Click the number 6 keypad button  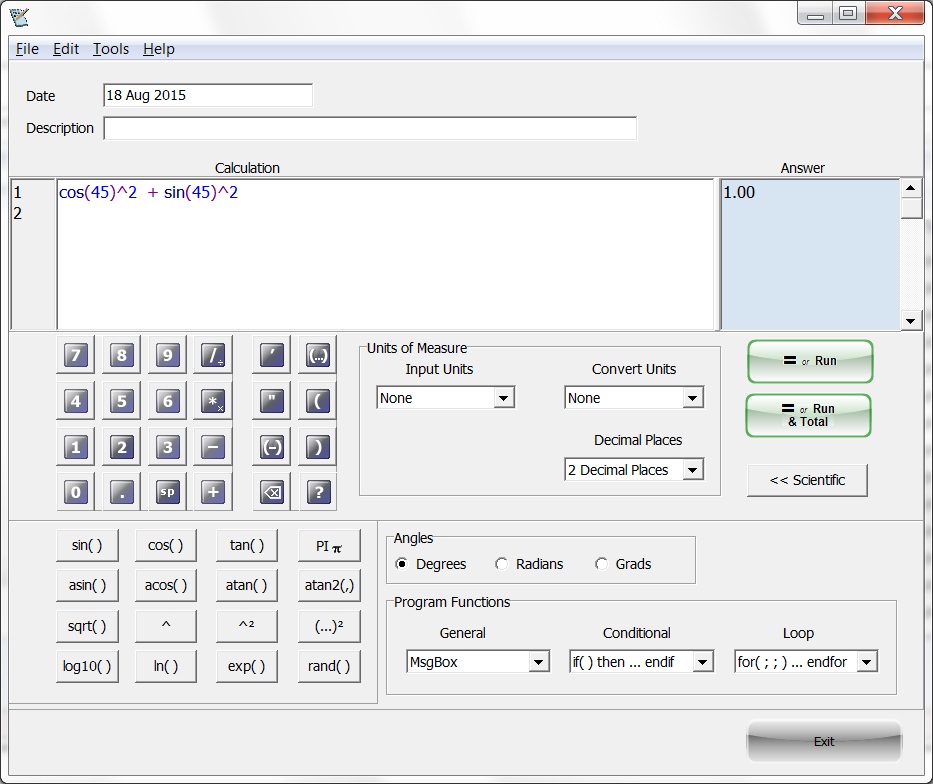pos(167,401)
